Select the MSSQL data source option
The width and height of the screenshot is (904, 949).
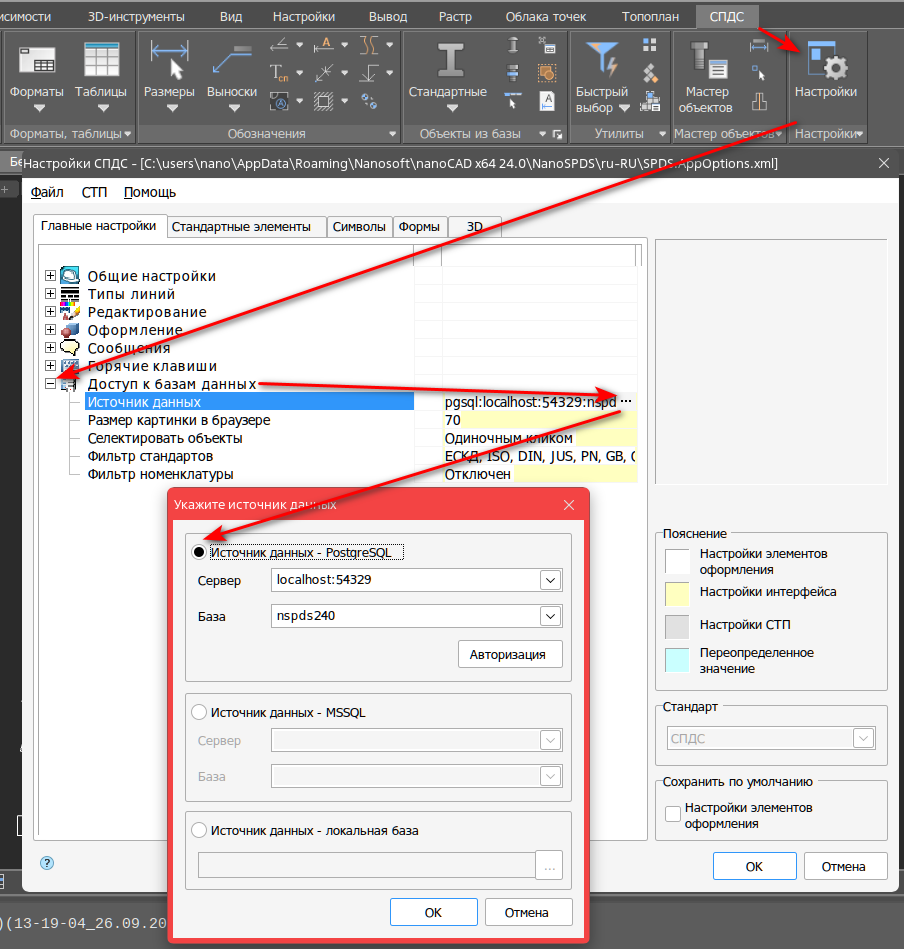point(199,712)
